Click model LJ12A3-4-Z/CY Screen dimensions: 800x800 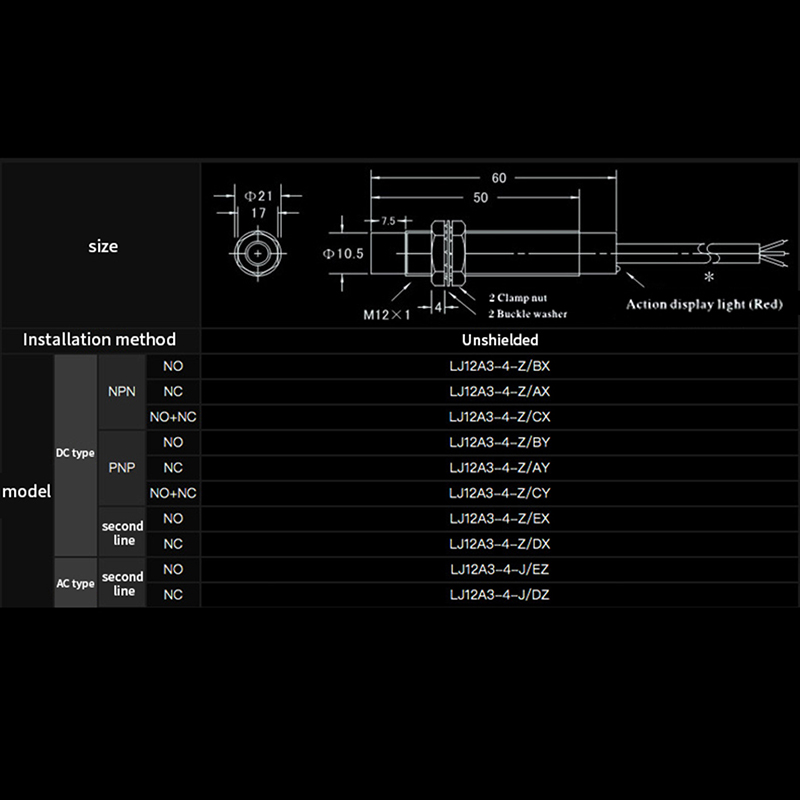[500, 493]
